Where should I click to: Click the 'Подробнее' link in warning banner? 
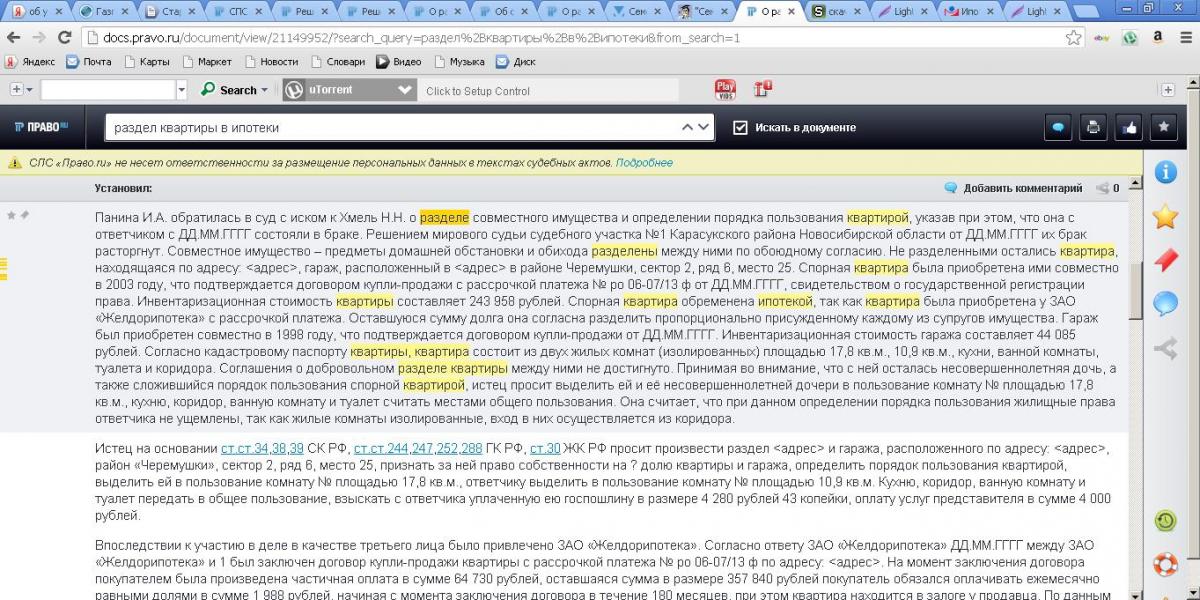[644, 162]
